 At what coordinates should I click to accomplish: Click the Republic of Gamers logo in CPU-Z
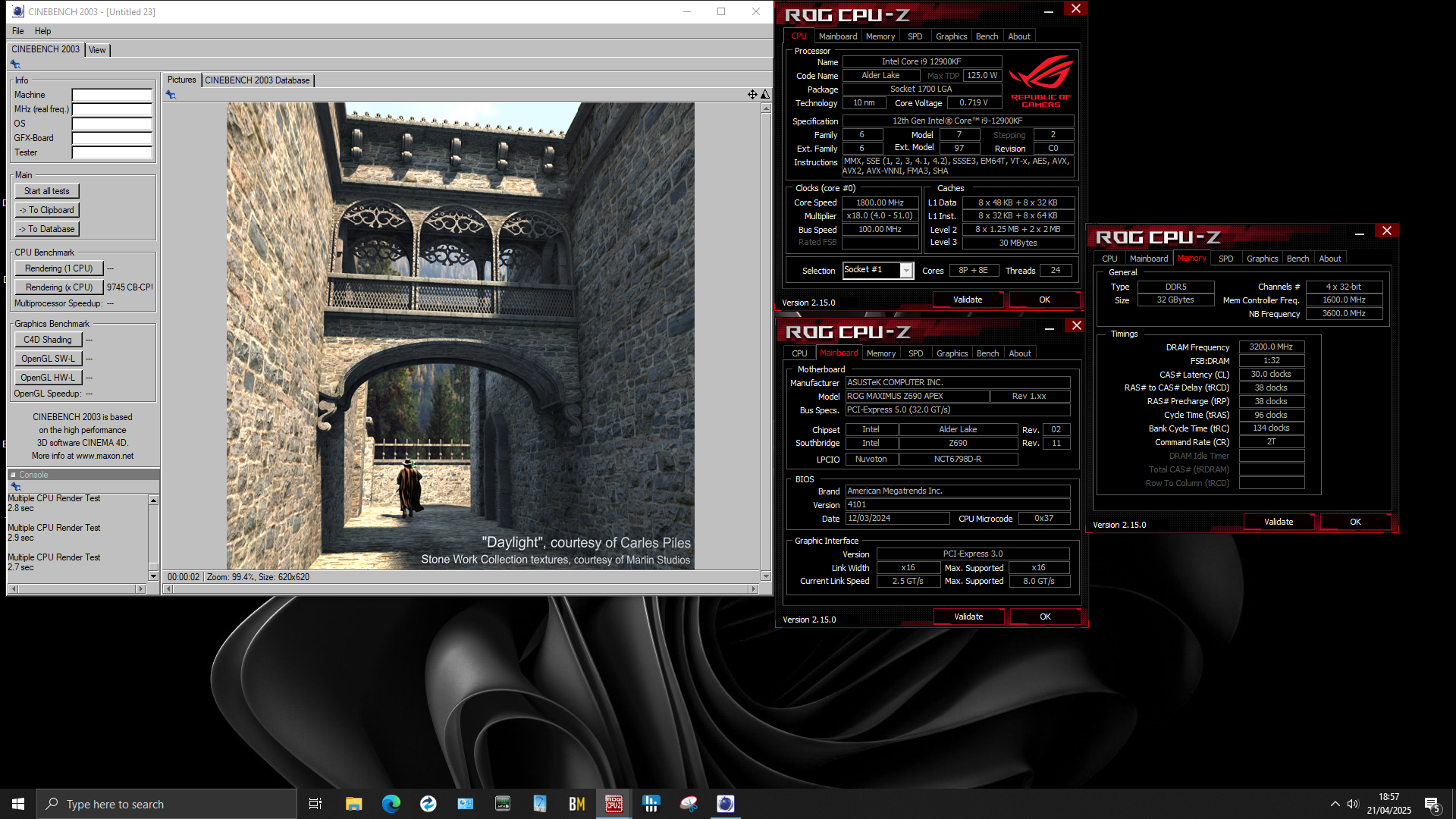click(1041, 80)
